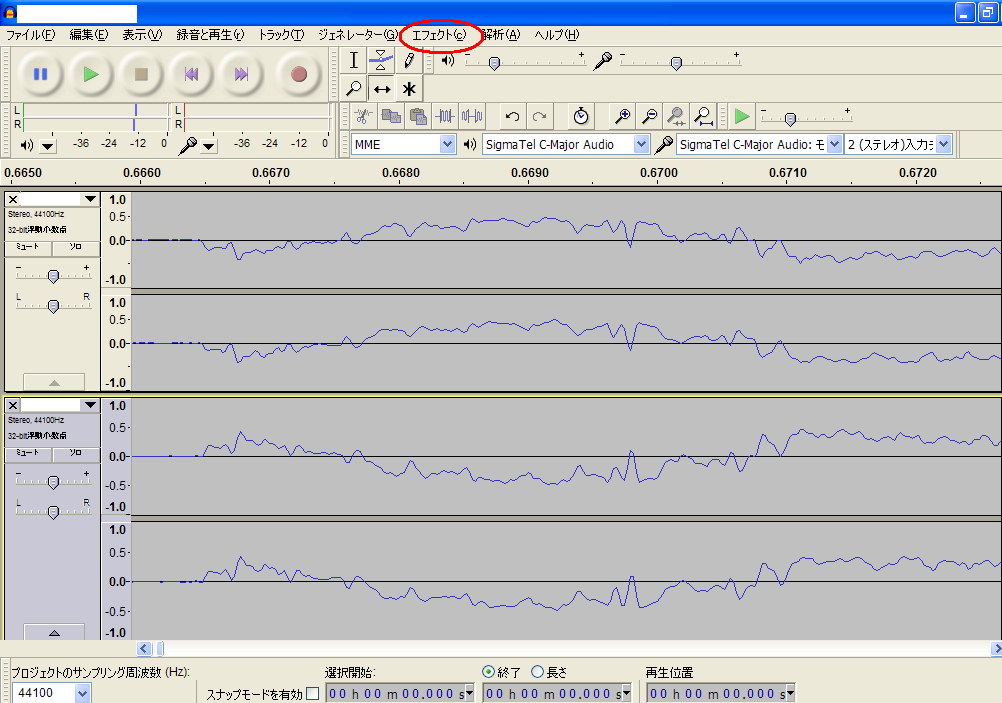Viewport: 1002px width, 703px height.
Task: Select the Zoom tool magnifier
Action: click(x=353, y=88)
